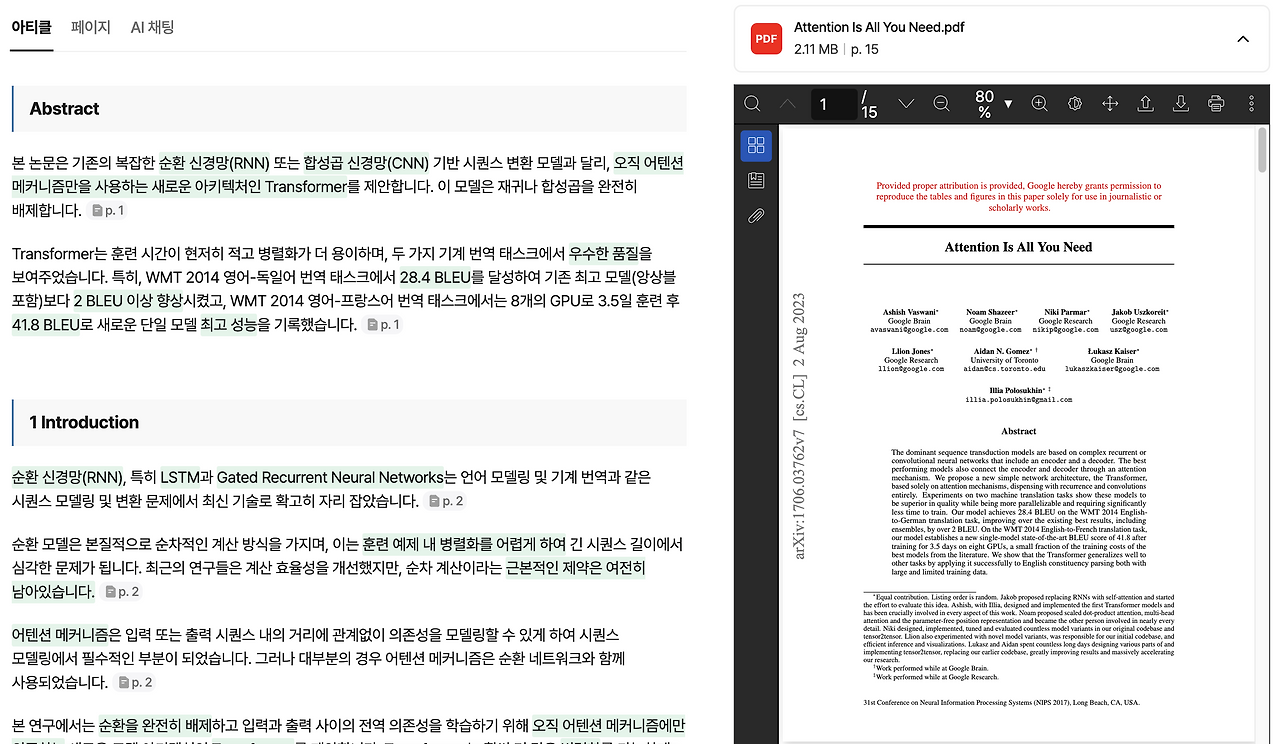Viewport: 1280px width, 744px height.
Task: Switch to the 페이지 tab
Action: tap(91, 28)
